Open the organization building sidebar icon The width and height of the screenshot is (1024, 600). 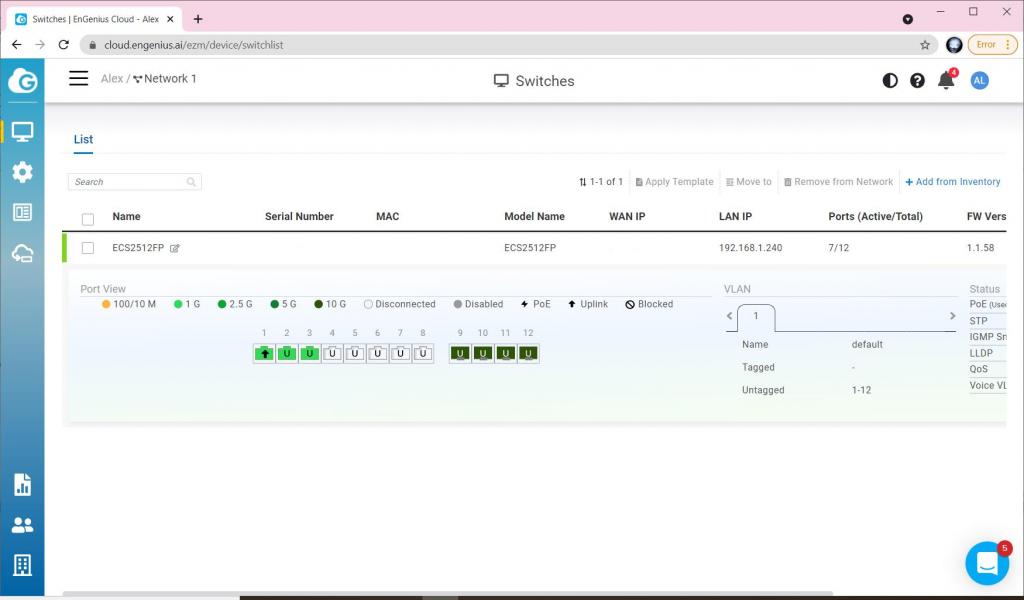[22, 565]
